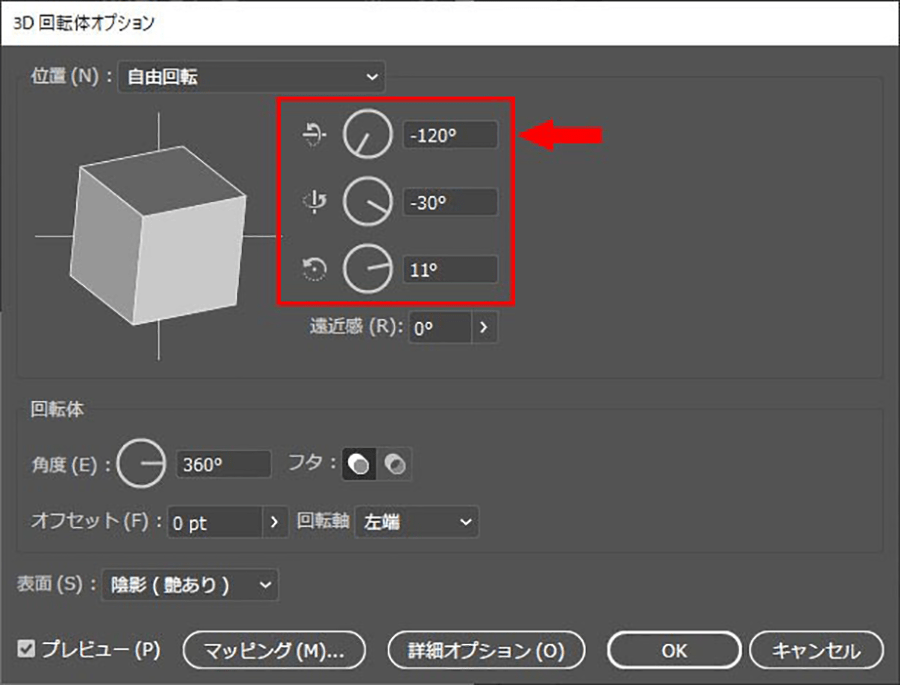Click the オフセット field showing 0 pt
Screen dimensions: 900x685
pos(215,522)
